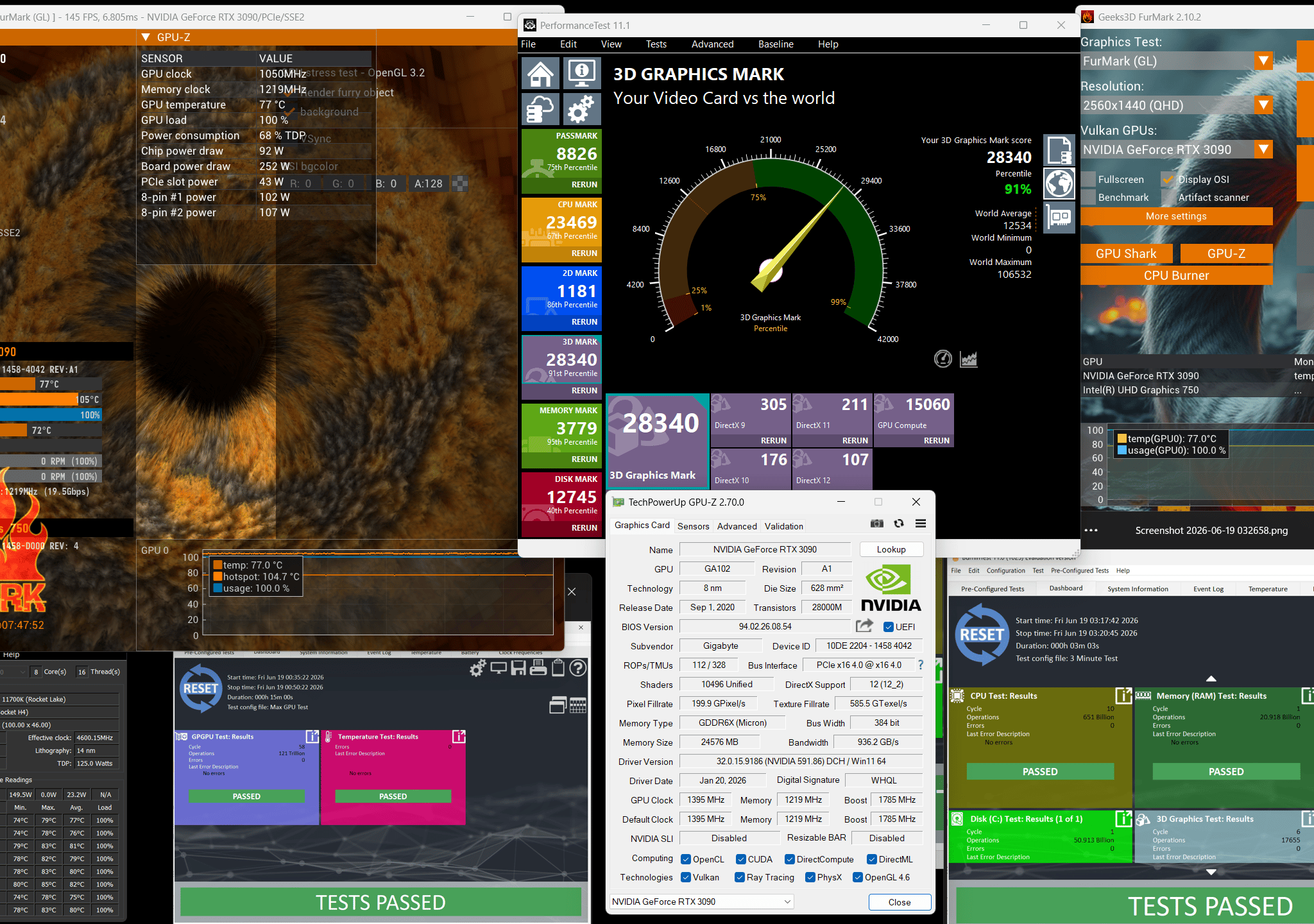
Task: Open the Graphics Test FurMark (GL) dropdown
Action: pos(1264,61)
